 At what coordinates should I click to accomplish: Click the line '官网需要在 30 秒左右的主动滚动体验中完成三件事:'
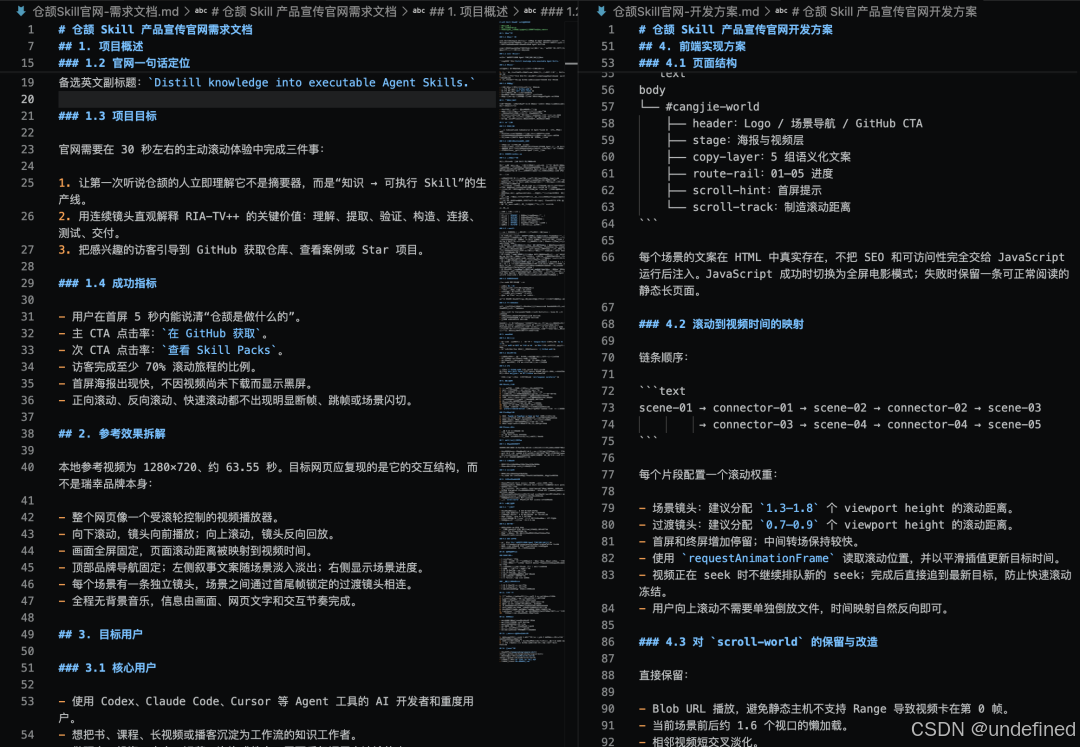(191, 149)
